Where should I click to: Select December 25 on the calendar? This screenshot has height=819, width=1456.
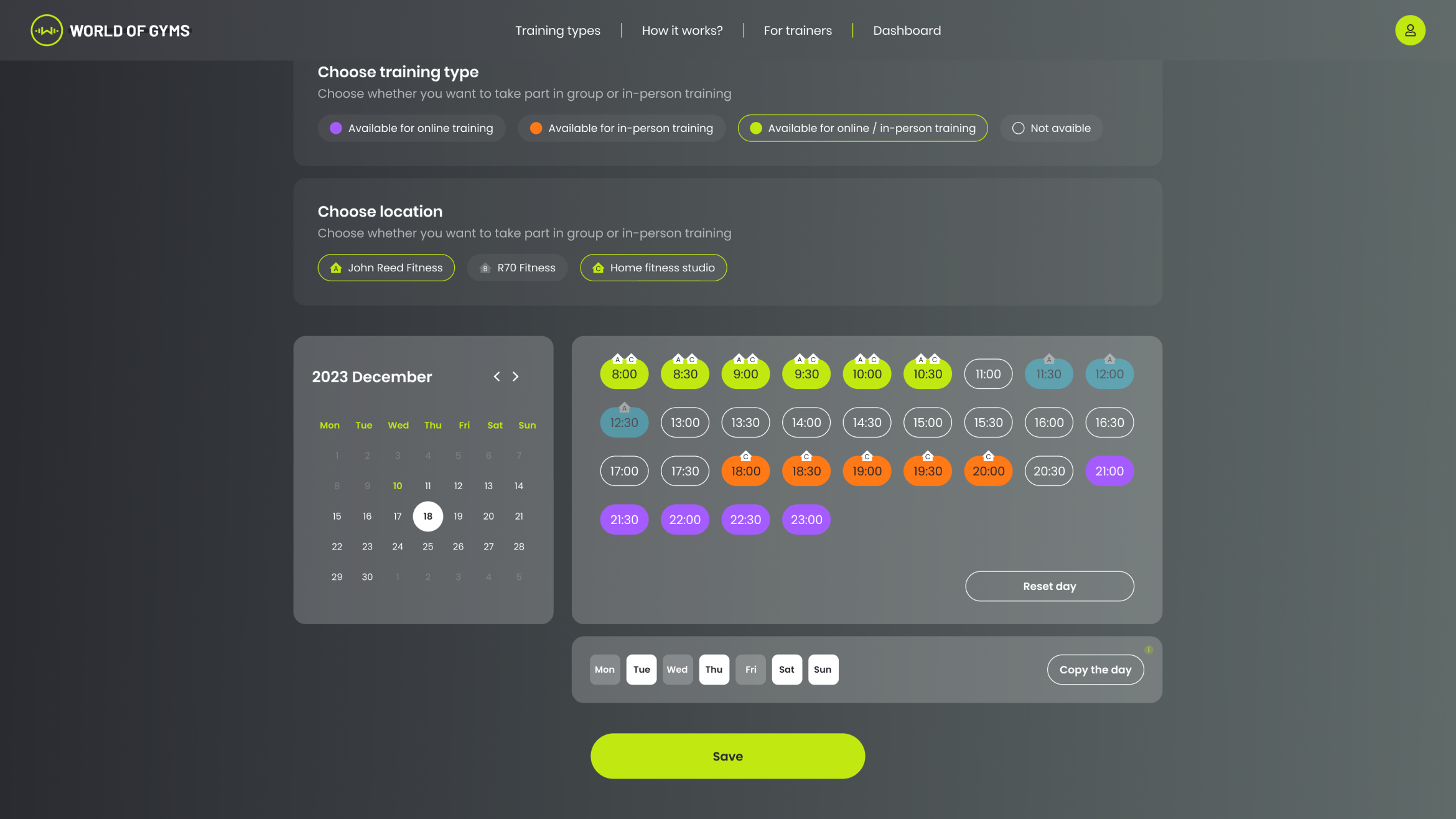(427, 546)
